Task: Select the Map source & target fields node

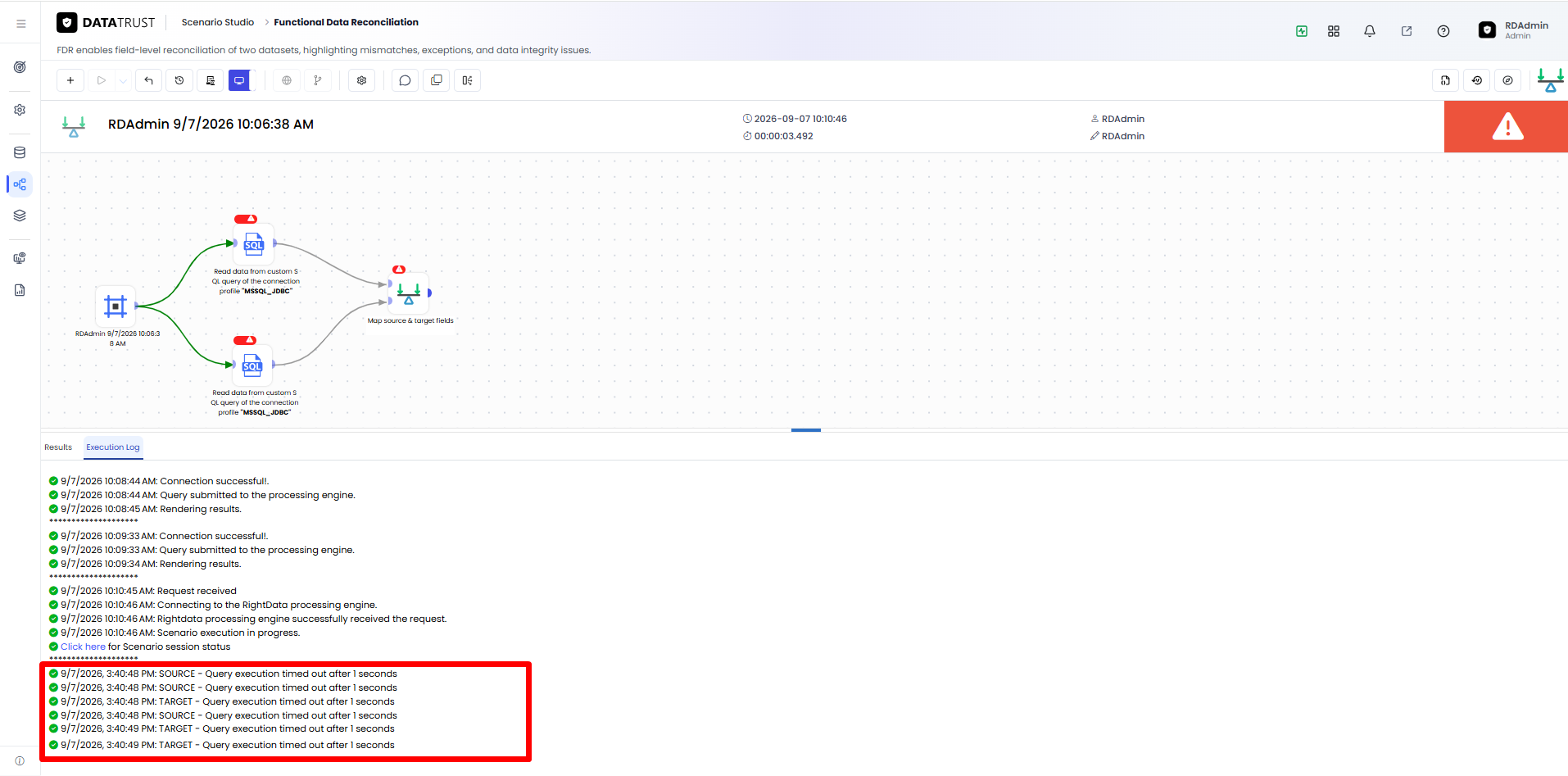Action: (409, 293)
